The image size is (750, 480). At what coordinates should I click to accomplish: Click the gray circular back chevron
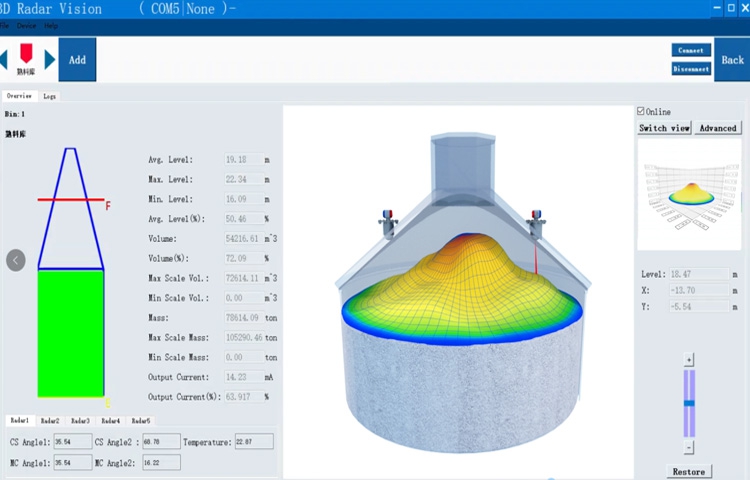coord(16,260)
